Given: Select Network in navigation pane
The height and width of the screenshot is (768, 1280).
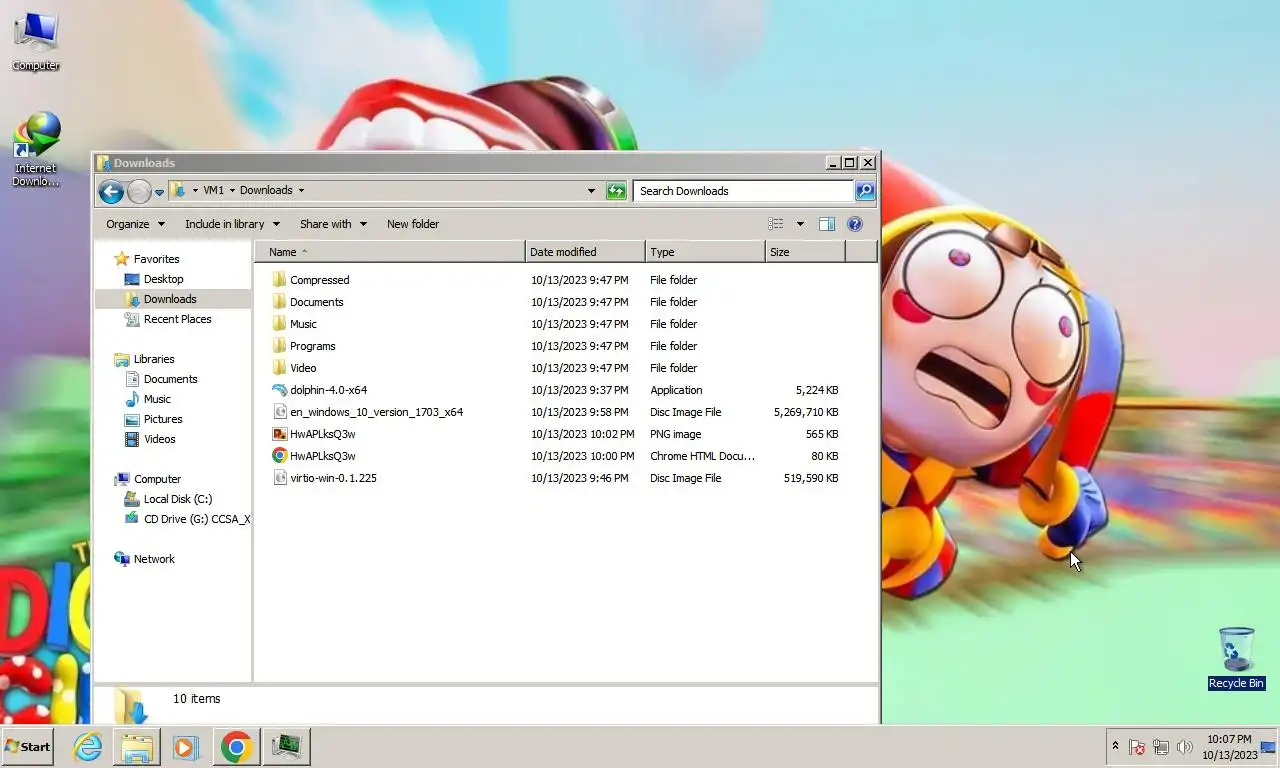Looking at the screenshot, I should 154,559.
